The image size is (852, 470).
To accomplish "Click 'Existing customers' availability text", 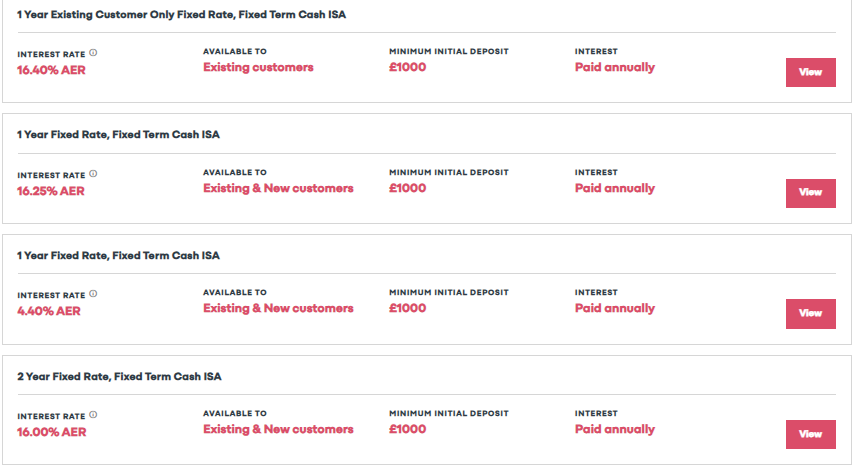I will 258,67.
